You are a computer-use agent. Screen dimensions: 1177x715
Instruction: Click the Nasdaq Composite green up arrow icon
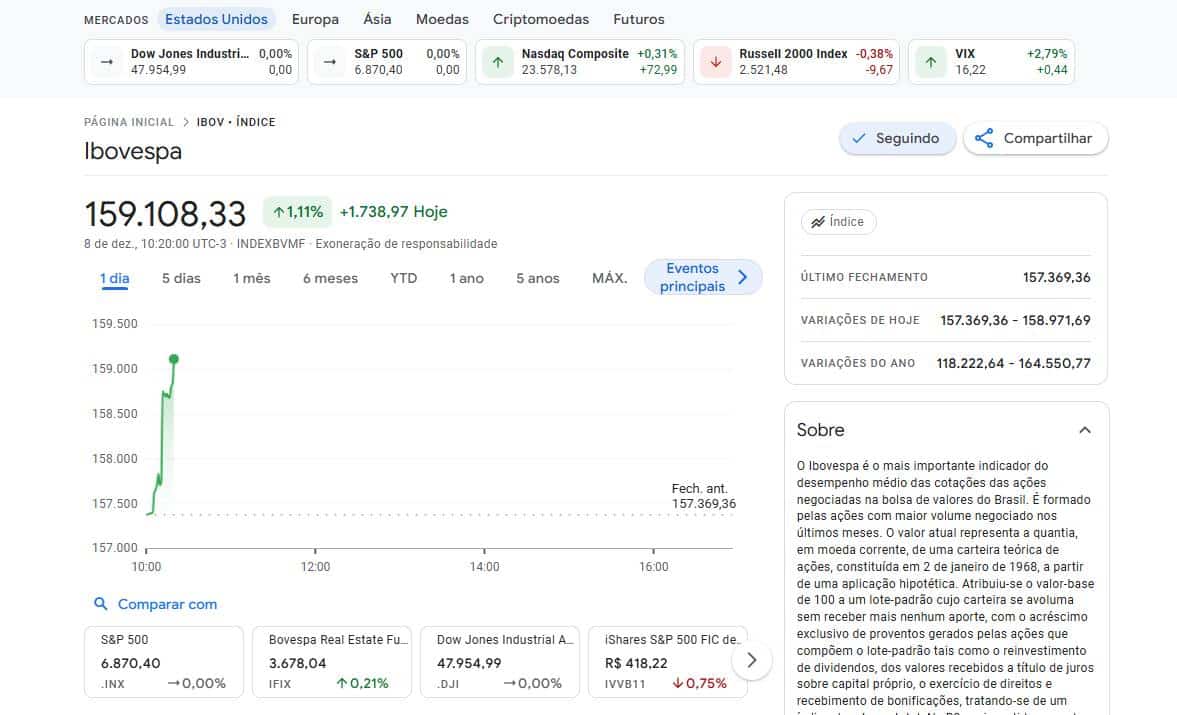(498, 62)
